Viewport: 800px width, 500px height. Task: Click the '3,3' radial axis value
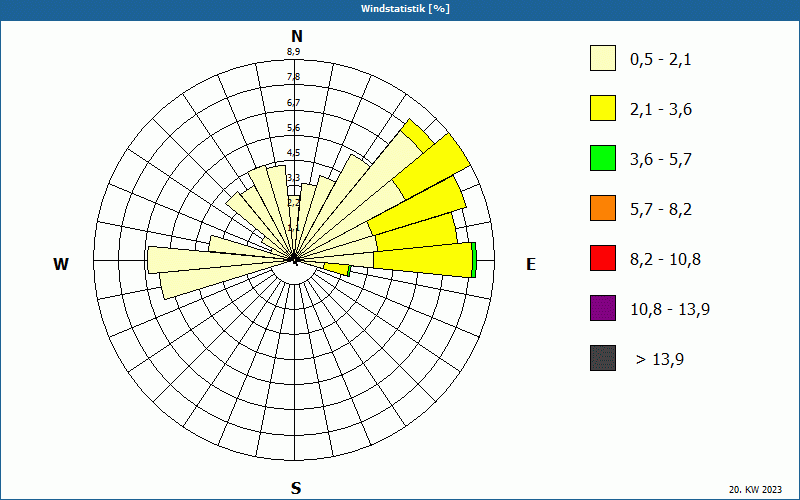click(293, 178)
